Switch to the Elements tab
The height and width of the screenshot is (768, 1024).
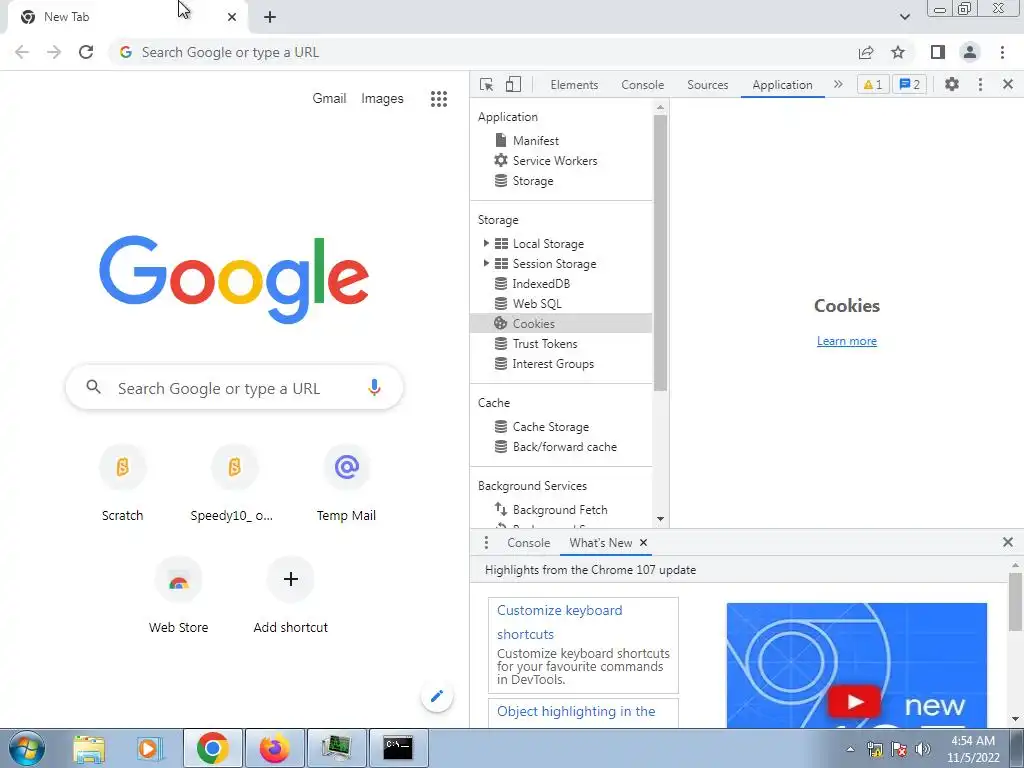574,85
